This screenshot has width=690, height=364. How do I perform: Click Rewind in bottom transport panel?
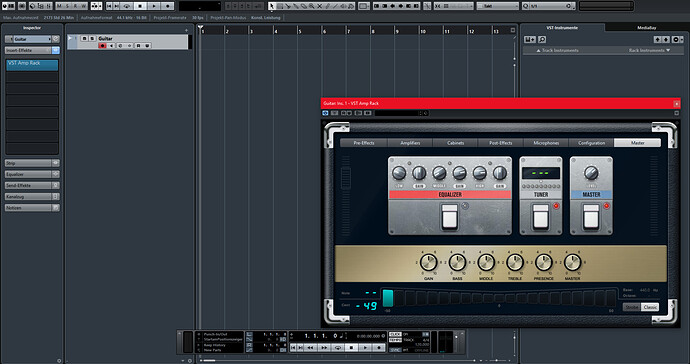click(x=310, y=348)
